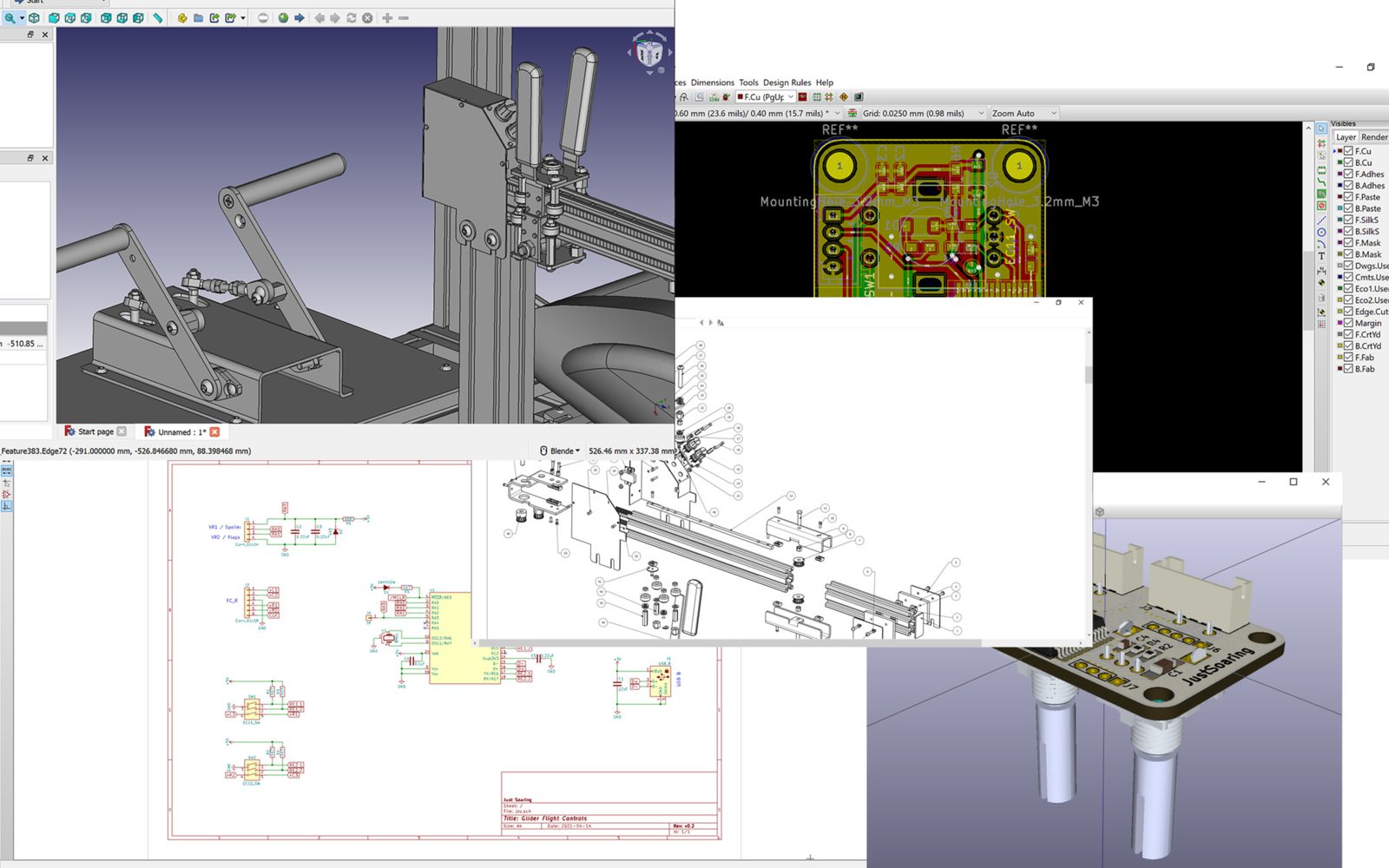Select KiCad arrow selection tool

[x=1321, y=128]
